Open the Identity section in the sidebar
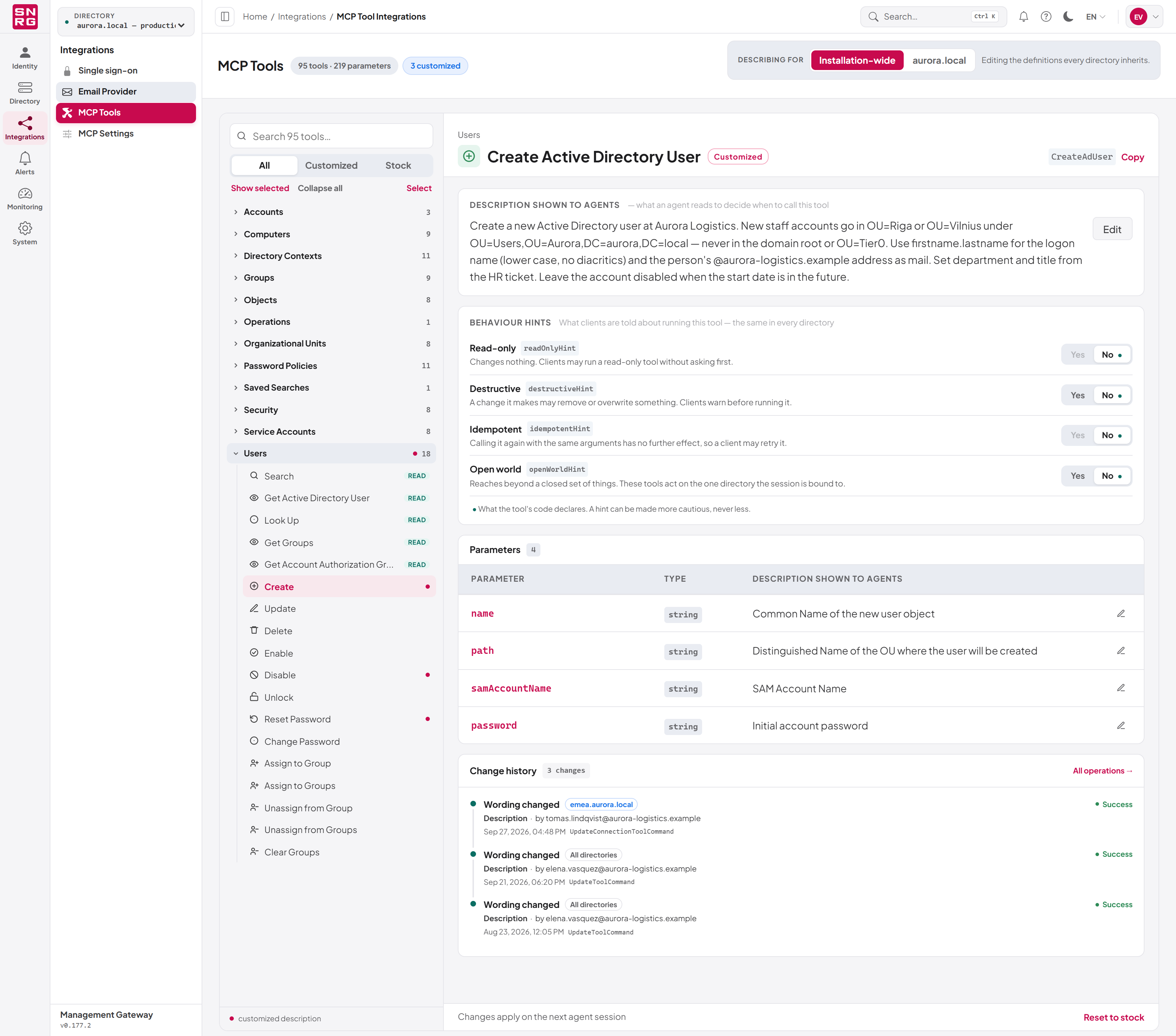The height and width of the screenshot is (1036, 1176). [x=25, y=58]
